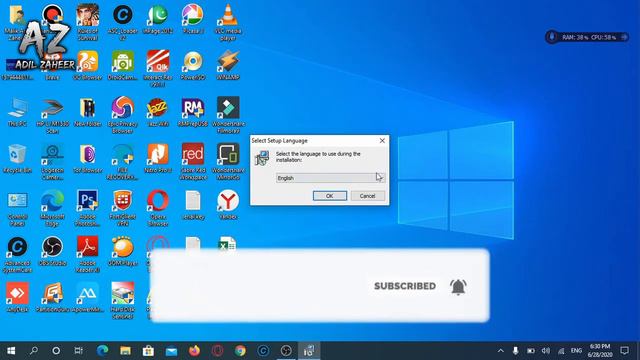640x360 pixels.
Task: Cancel the Select Setup Language dialog
Action: coord(367,196)
